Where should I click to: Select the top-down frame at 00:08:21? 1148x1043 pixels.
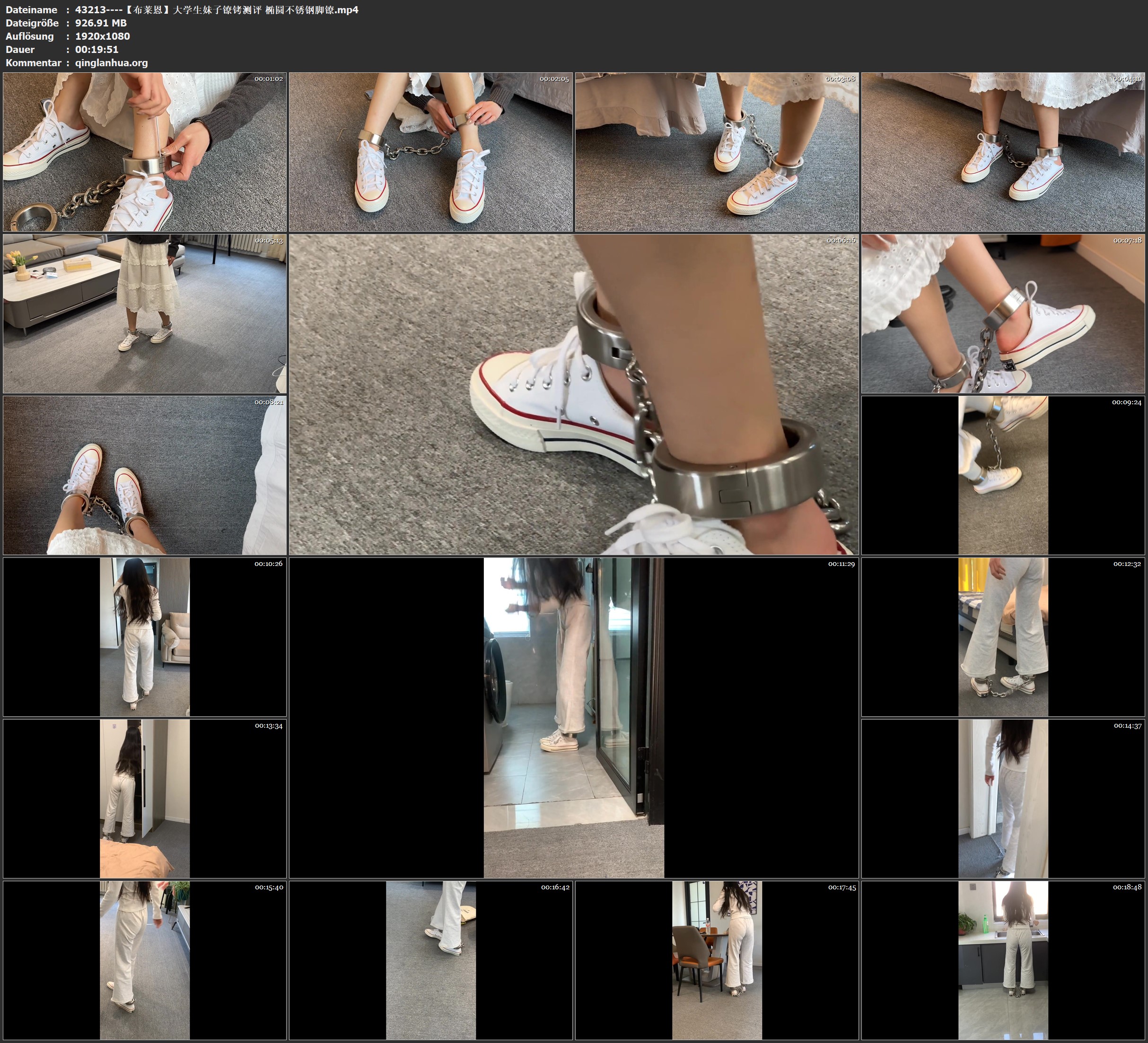coord(145,475)
